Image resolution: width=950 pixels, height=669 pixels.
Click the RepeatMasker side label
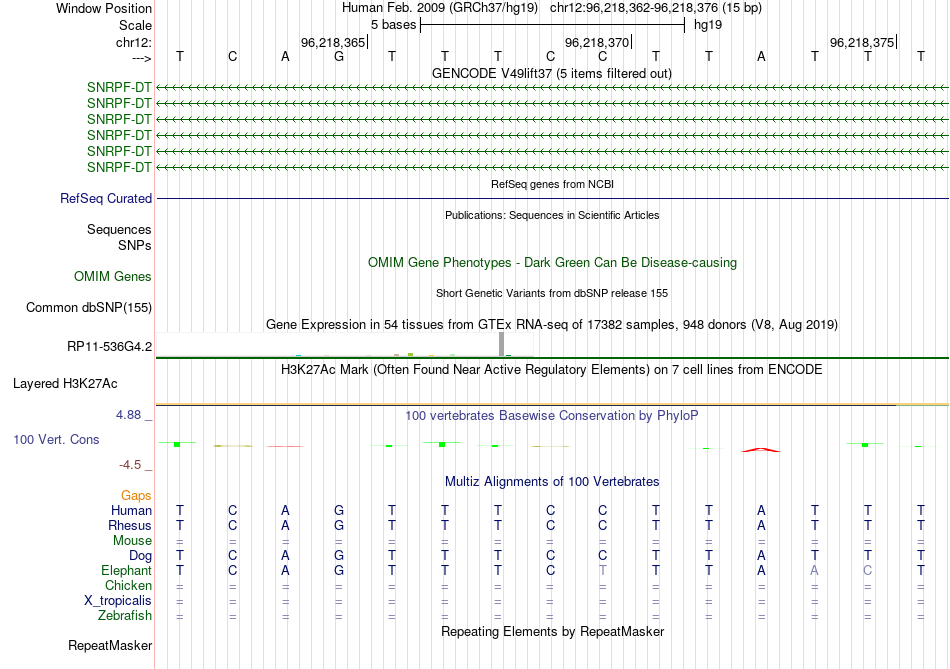click(110, 646)
